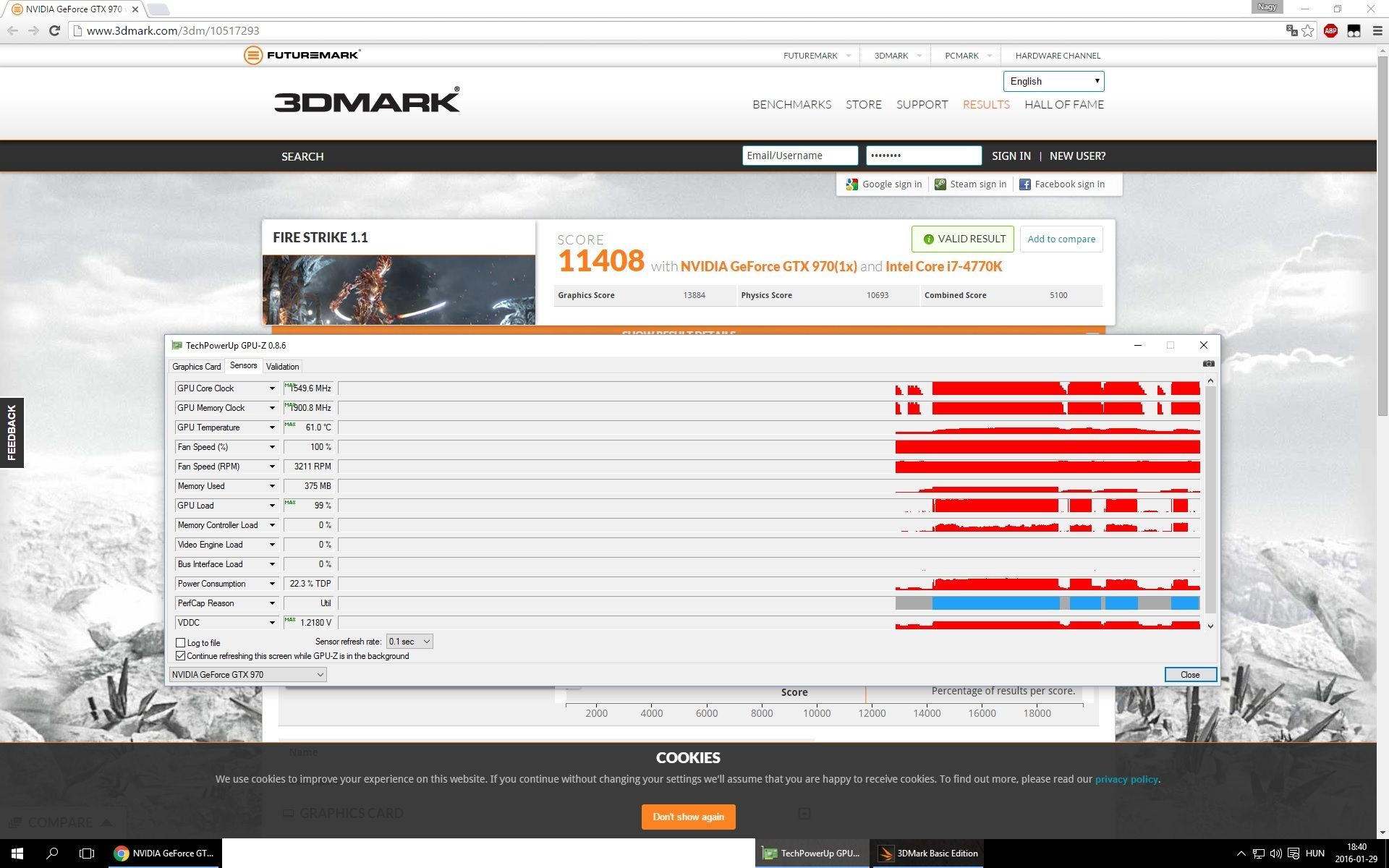Click the network icon in system tray

coord(1259,854)
